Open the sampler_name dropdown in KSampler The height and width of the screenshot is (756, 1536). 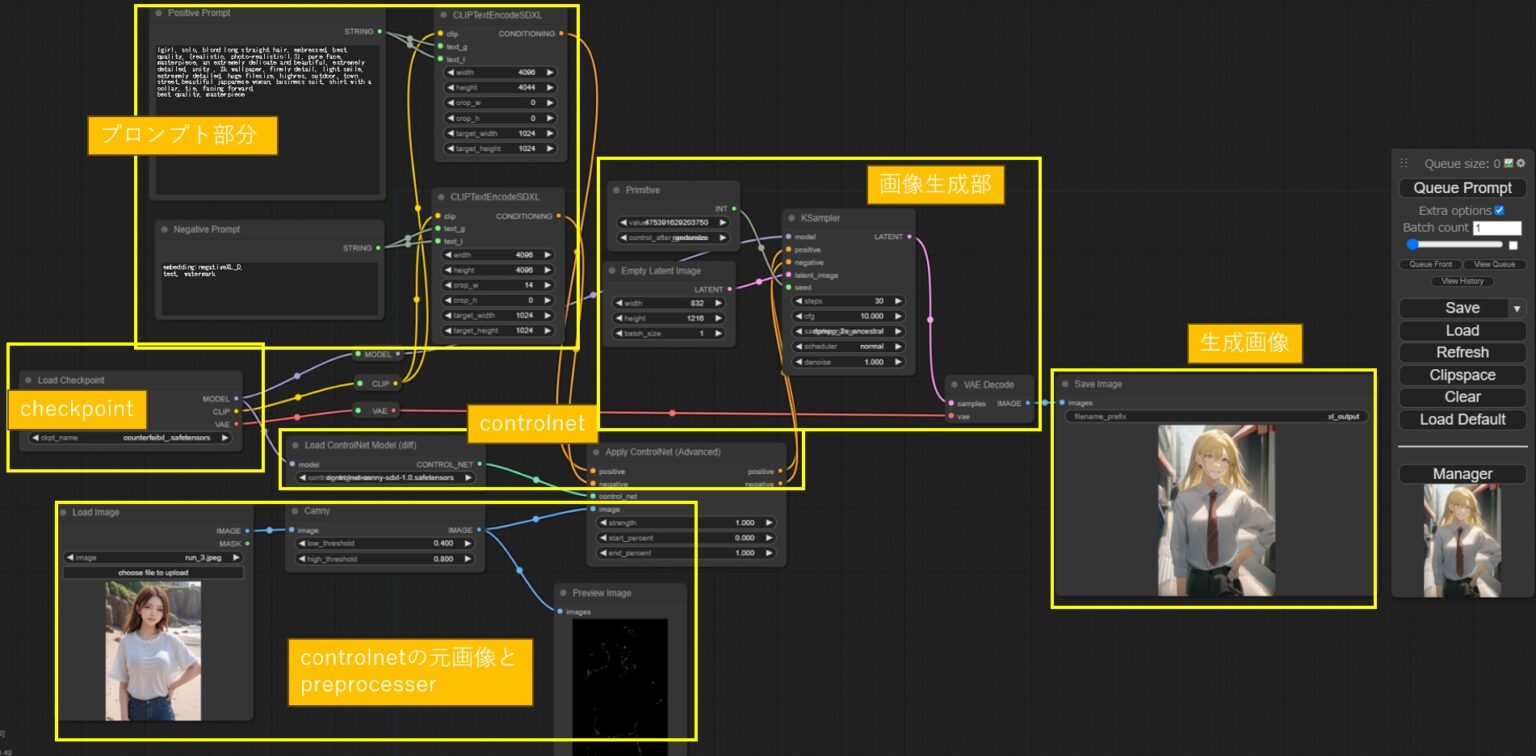tap(845, 331)
